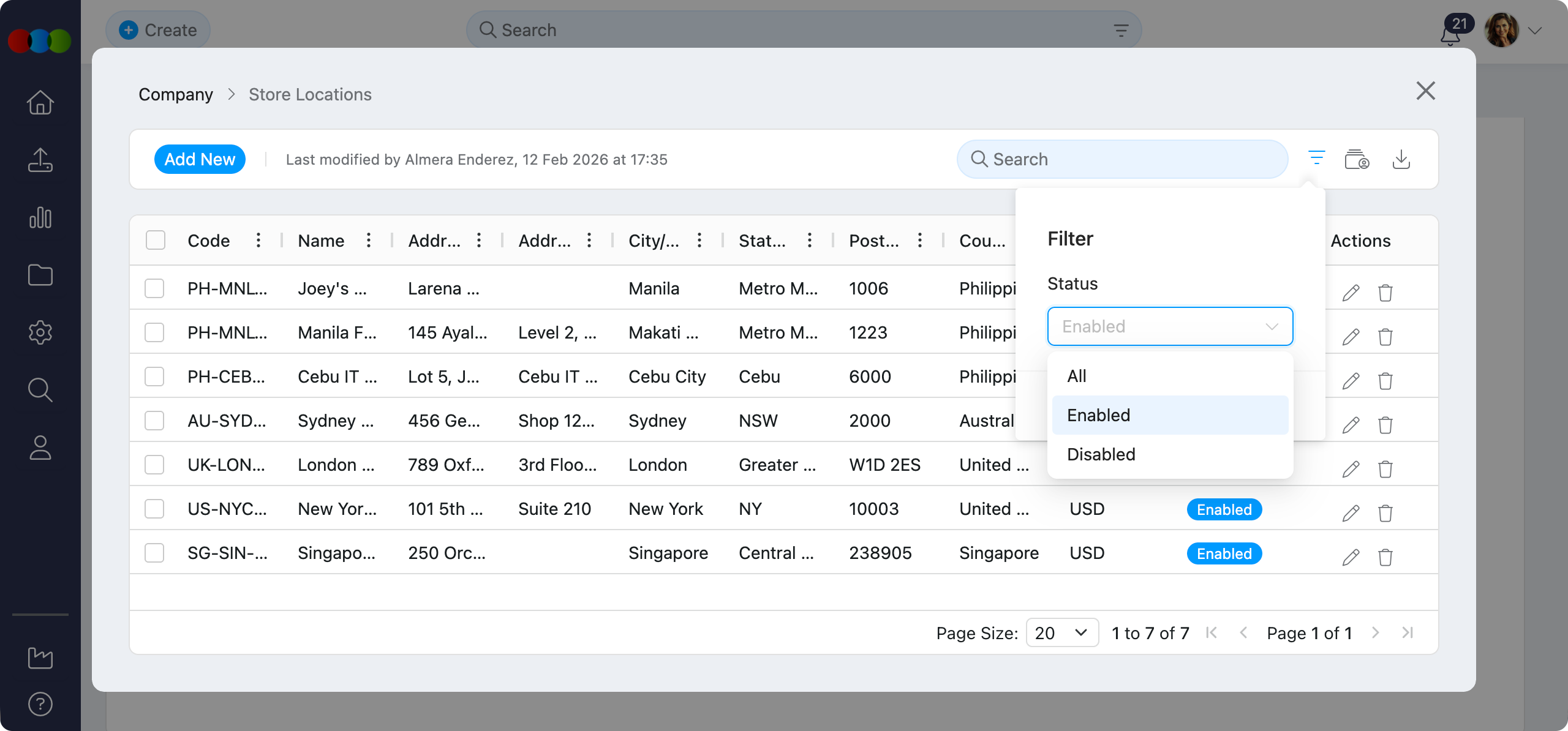The height and width of the screenshot is (731, 1568).
Task: Expand the Page Size dropdown
Action: (1061, 632)
